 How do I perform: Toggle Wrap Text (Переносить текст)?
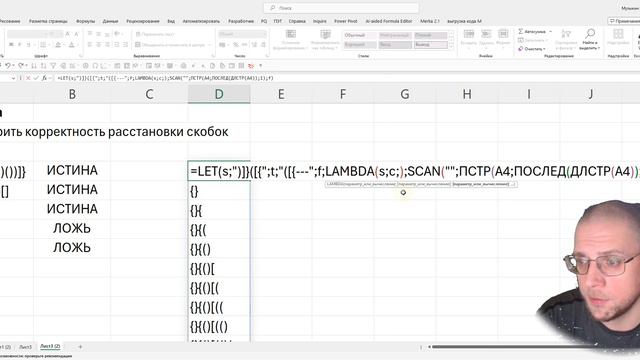click(x=155, y=34)
